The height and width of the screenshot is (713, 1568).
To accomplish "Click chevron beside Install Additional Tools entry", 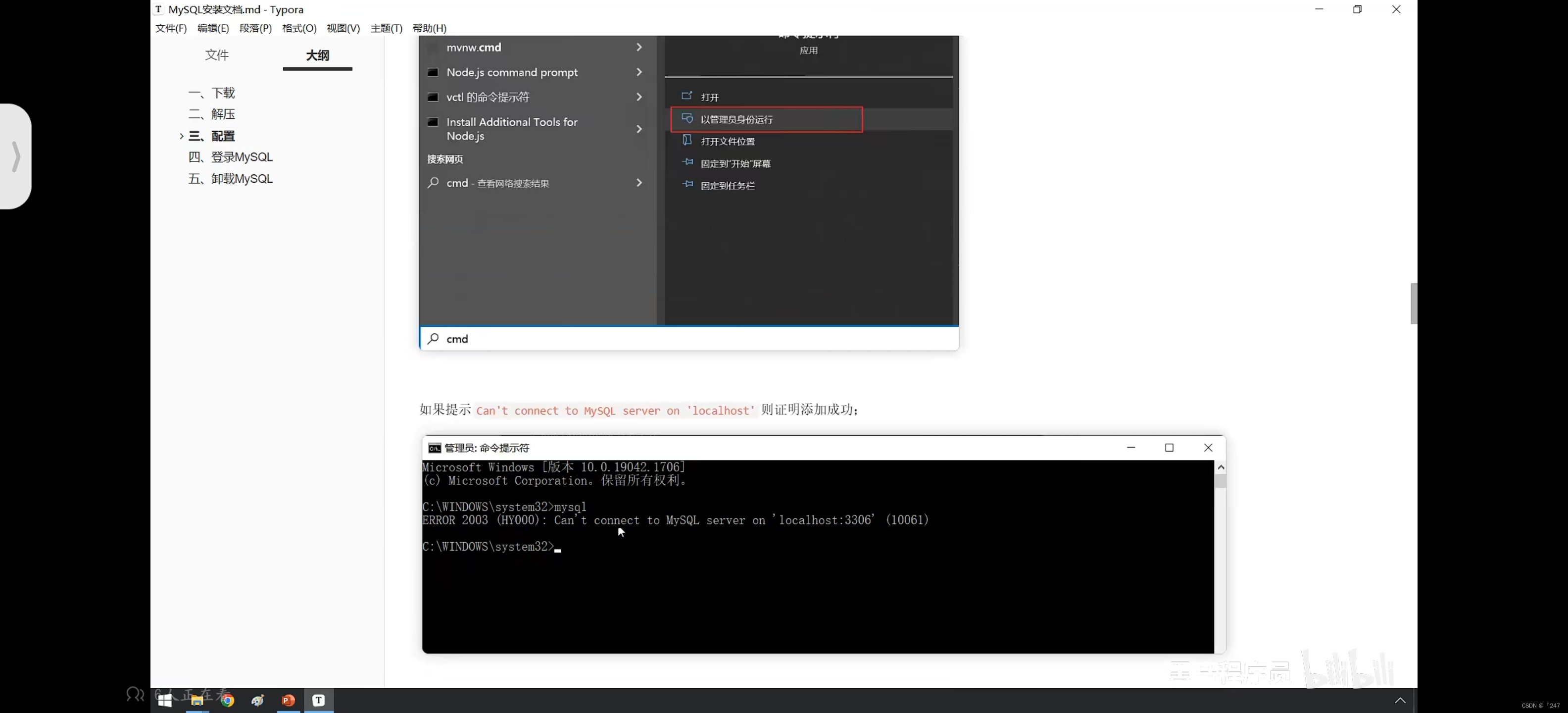I will tap(639, 128).
